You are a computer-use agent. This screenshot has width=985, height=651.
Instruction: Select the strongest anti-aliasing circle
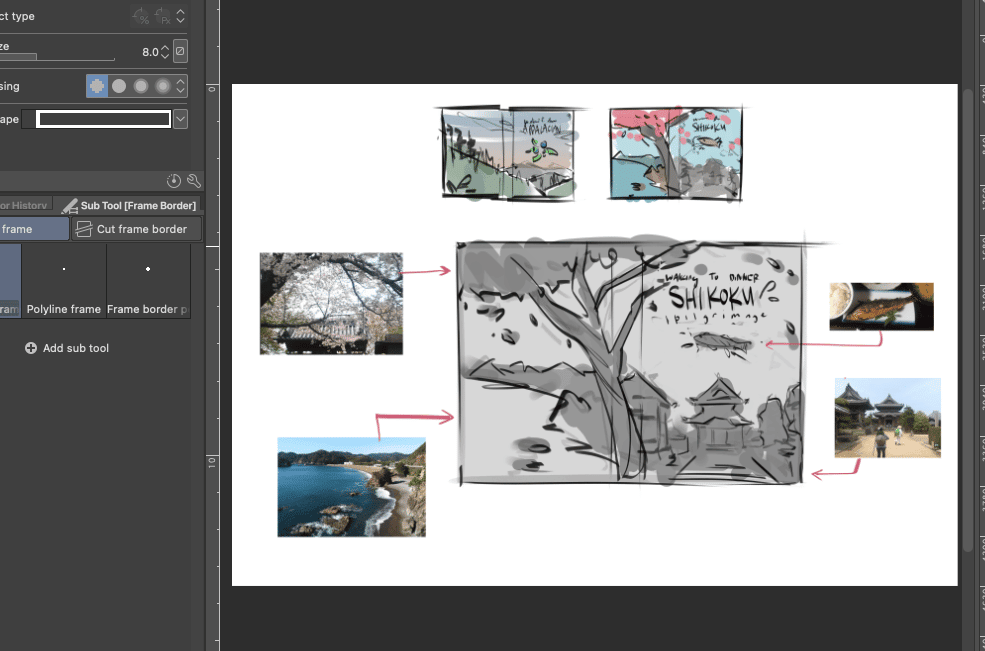pos(162,86)
